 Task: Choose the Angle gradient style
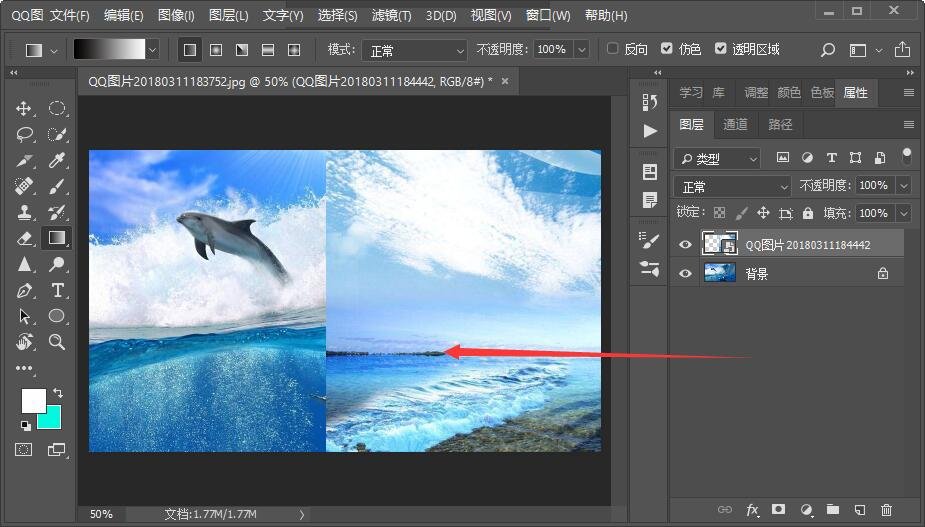pyautogui.click(x=242, y=50)
